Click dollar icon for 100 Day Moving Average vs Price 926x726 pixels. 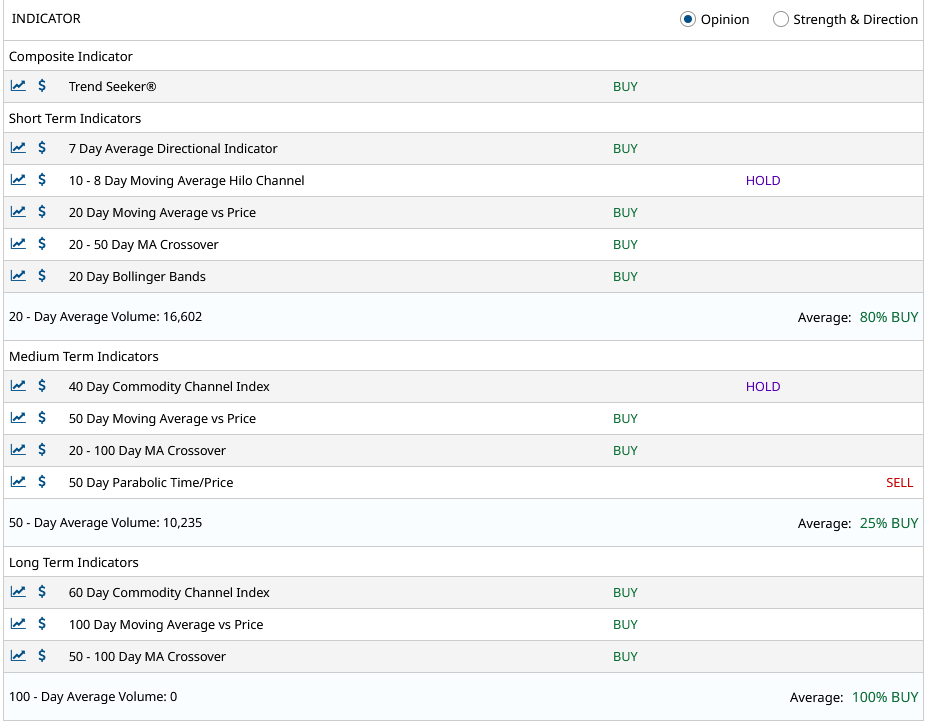click(42, 623)
